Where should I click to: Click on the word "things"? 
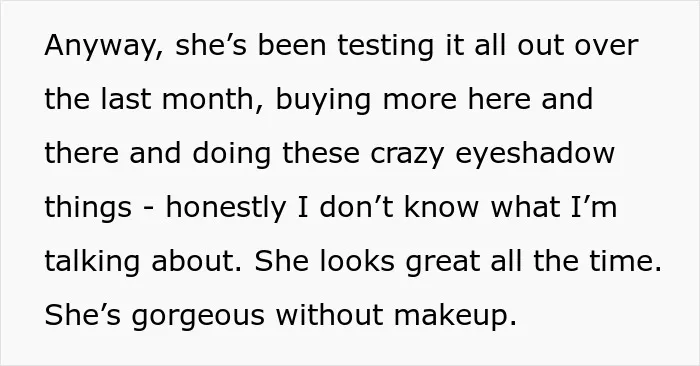coord(88,208)
